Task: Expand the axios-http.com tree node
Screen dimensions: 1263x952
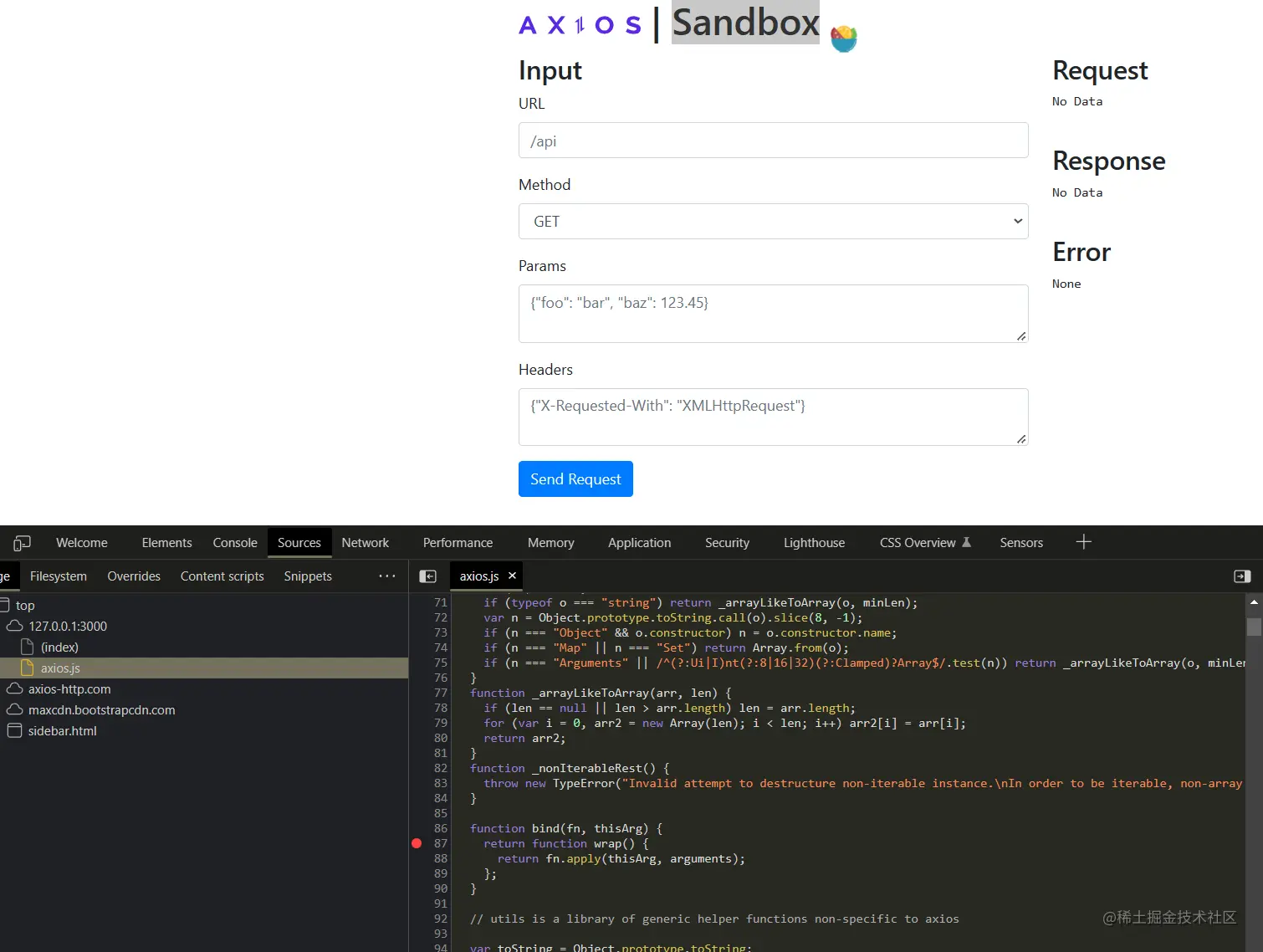Action: [69, 688]
